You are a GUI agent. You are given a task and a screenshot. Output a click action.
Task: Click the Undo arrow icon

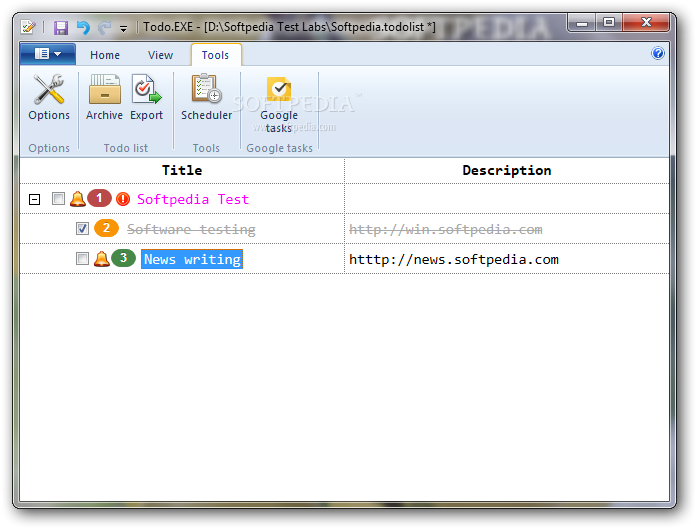pyautogui.click(x=83, y=28)
